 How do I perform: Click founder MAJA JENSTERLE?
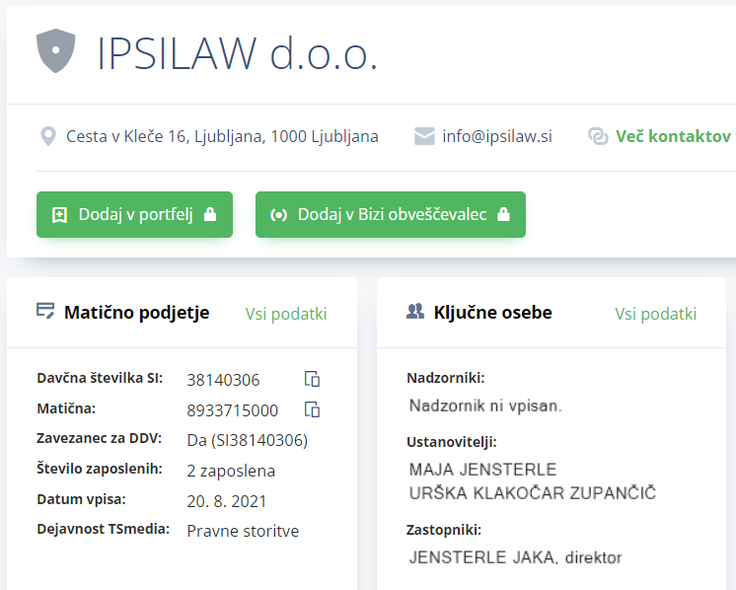483,469
